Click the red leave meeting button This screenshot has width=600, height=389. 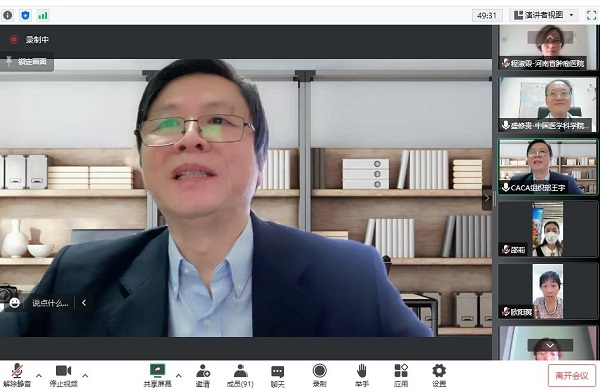572,376
